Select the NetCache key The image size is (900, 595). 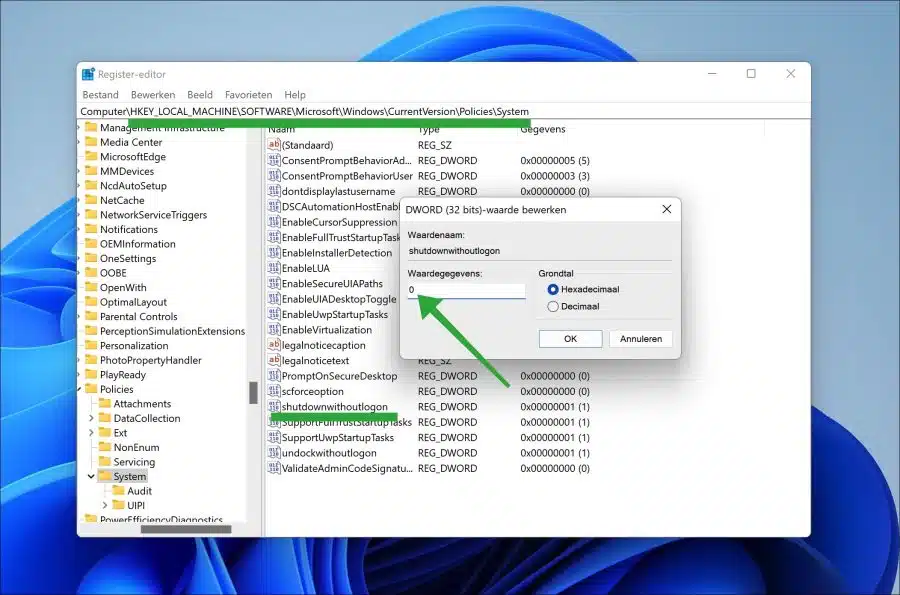point(122,200)
